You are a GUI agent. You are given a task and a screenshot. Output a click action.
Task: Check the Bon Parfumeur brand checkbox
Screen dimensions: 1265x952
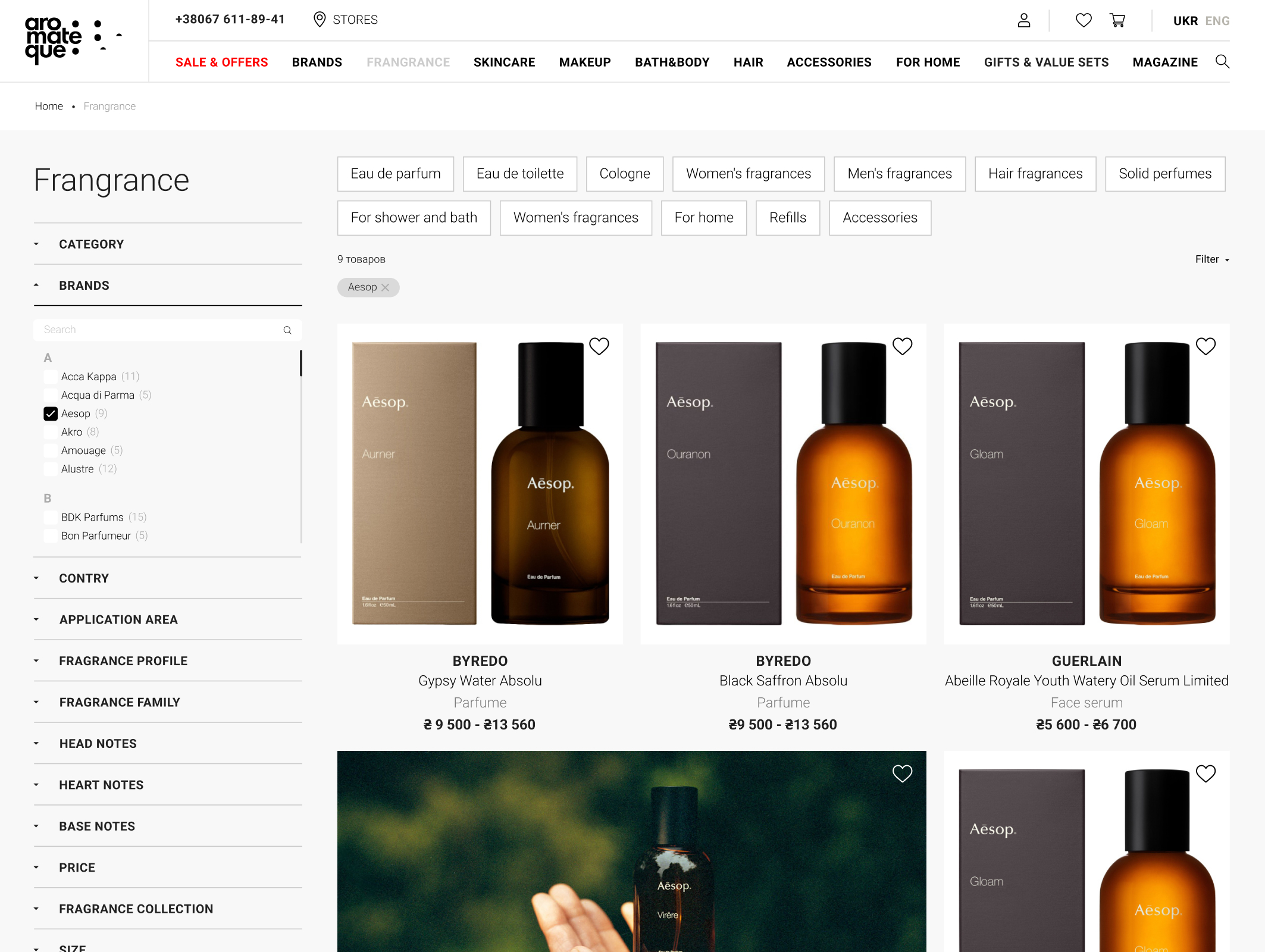tap(51, 535)
